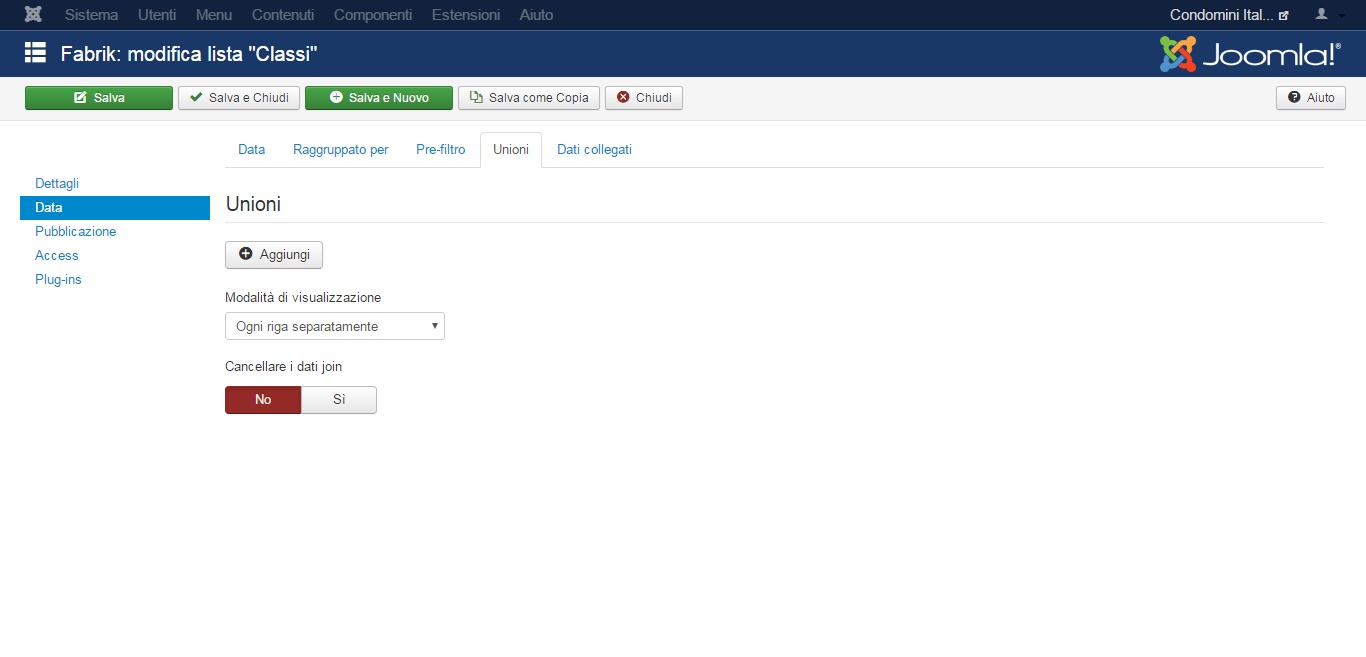Viewport: 1366px width, 657px height.
Task: Set Cancellare i dati join to Sì
Action: pyautogui.click(x=339, y=400)
